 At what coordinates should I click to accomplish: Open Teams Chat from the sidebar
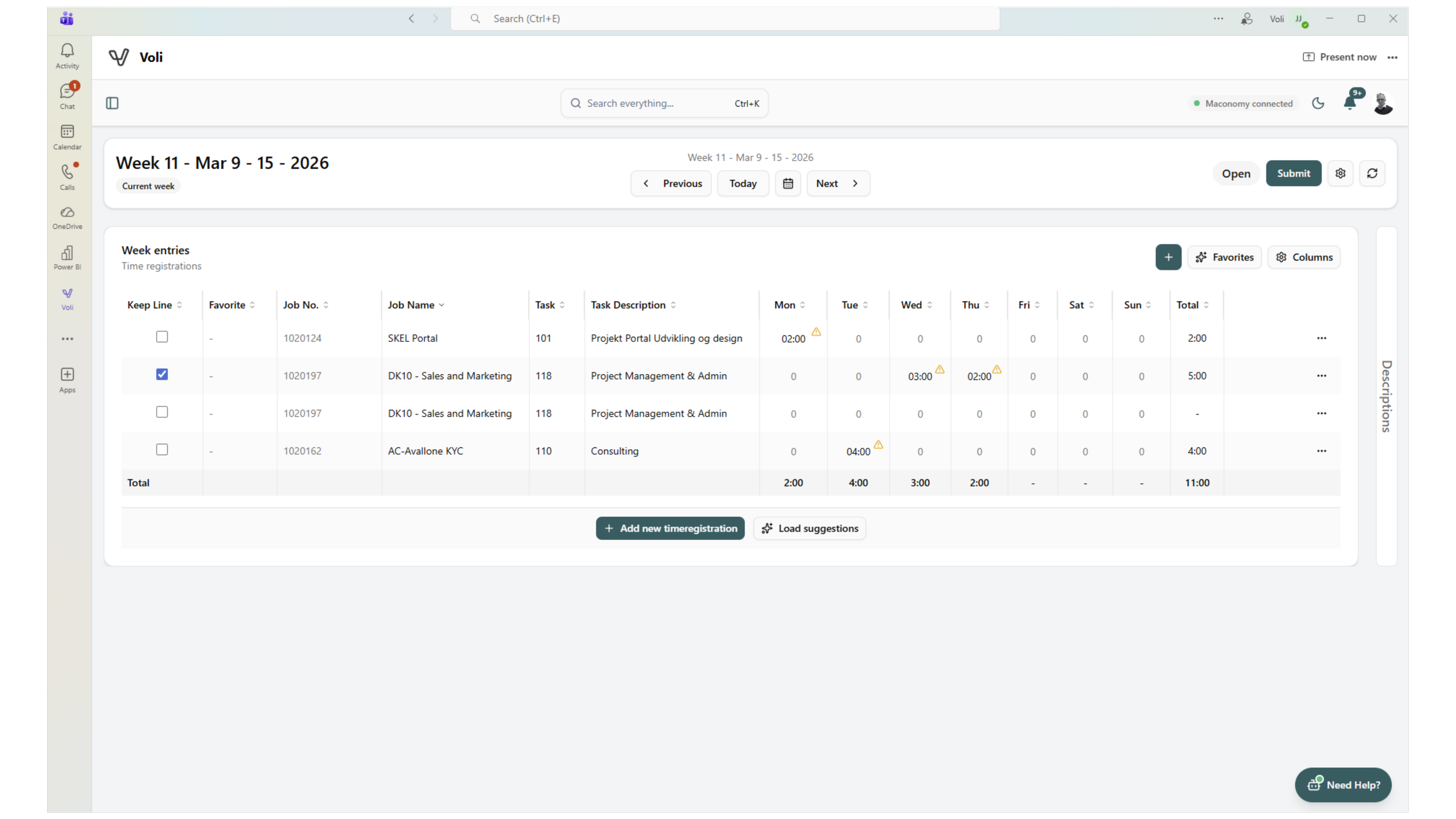tap(67, 96)
